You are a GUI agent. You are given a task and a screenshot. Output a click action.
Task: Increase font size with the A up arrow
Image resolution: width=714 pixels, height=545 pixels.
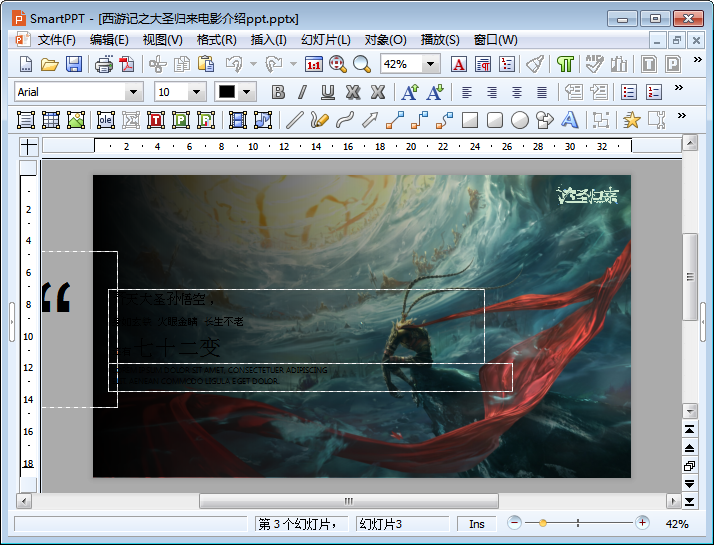point(410,92)
